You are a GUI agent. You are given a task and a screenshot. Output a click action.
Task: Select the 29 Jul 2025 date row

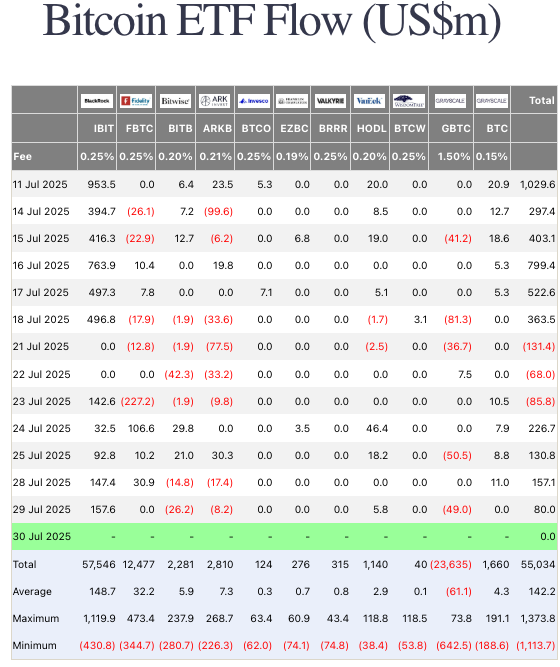click(284, 509)
